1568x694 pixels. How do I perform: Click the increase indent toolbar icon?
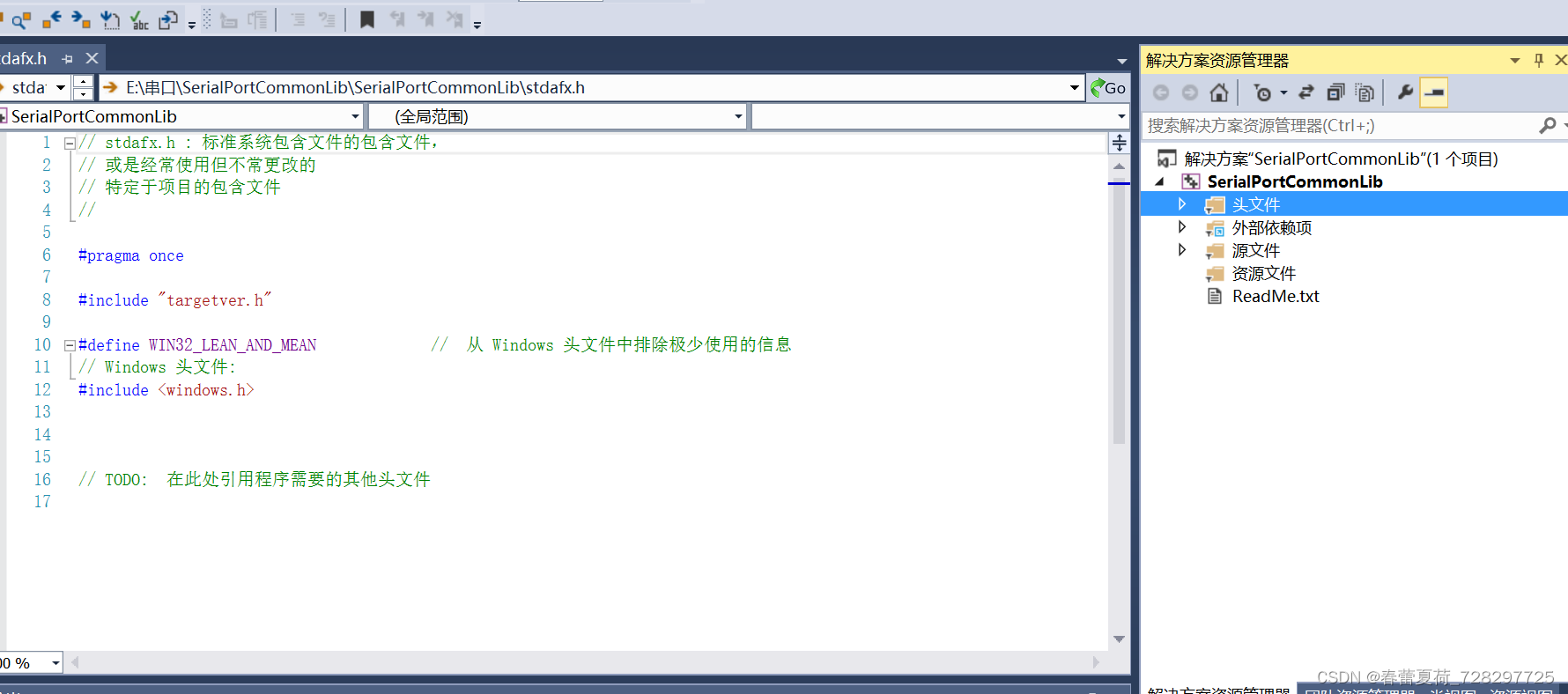point(257,19)
